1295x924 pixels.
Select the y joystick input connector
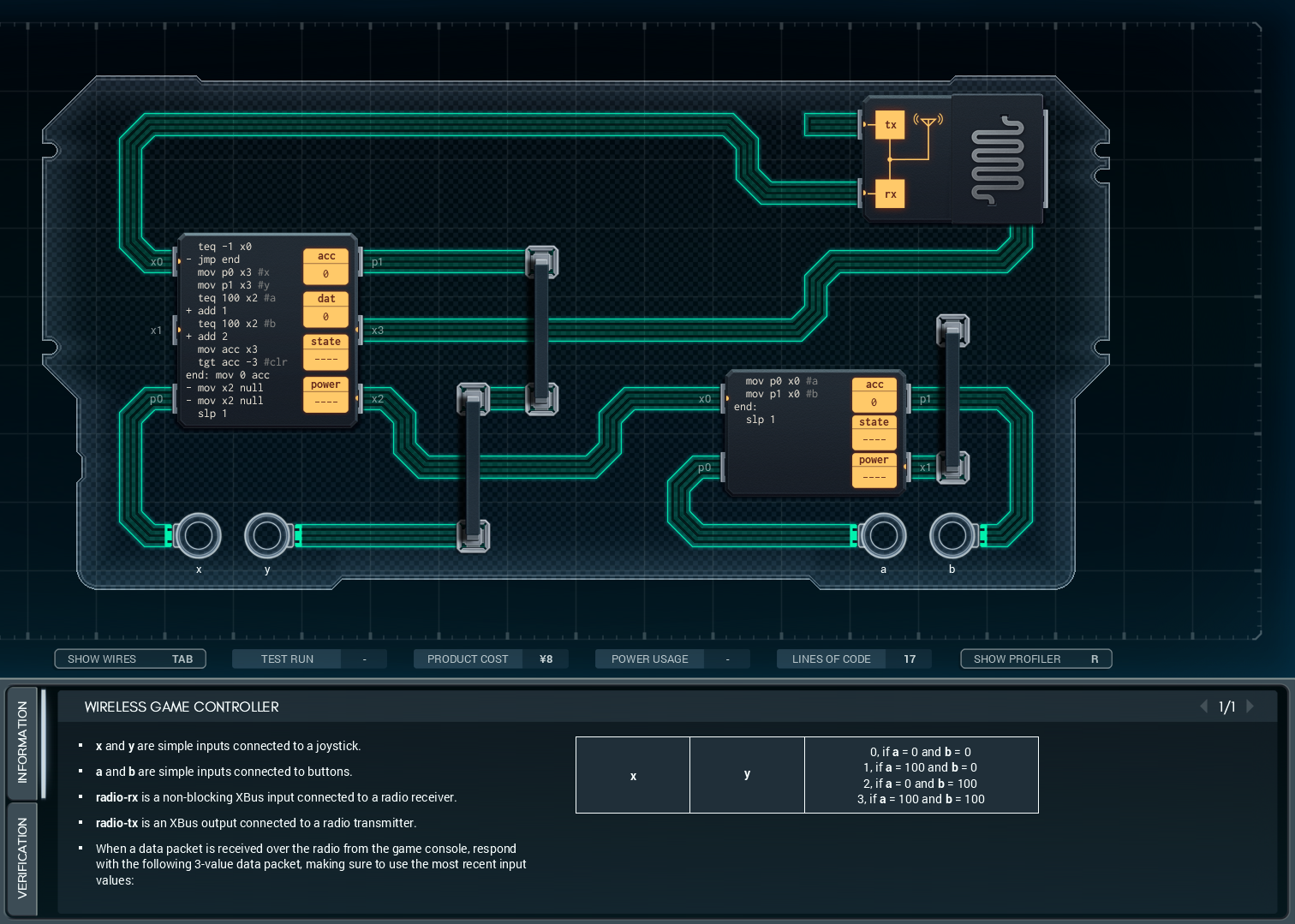268,536
